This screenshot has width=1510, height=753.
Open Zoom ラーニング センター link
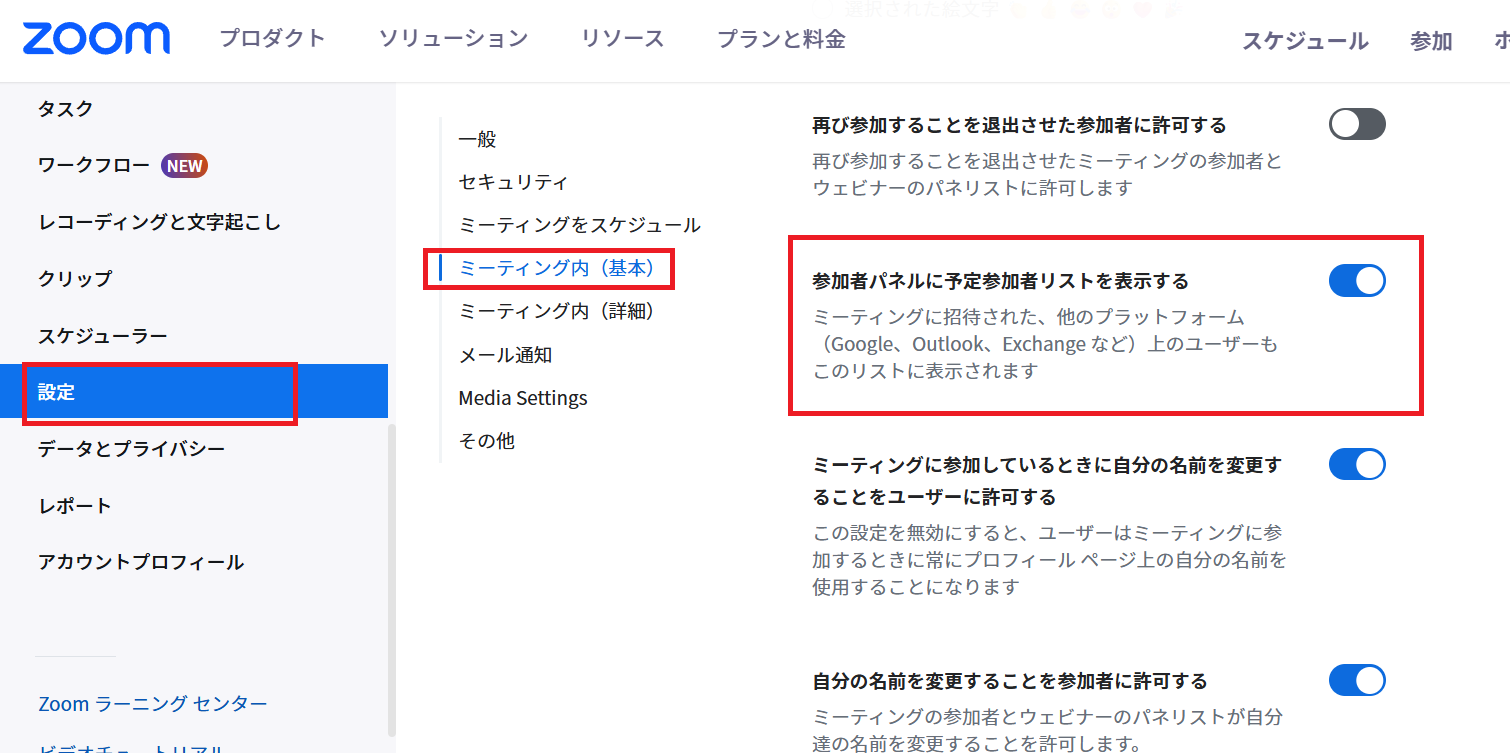pyautogui.click(x=153, y=704)
